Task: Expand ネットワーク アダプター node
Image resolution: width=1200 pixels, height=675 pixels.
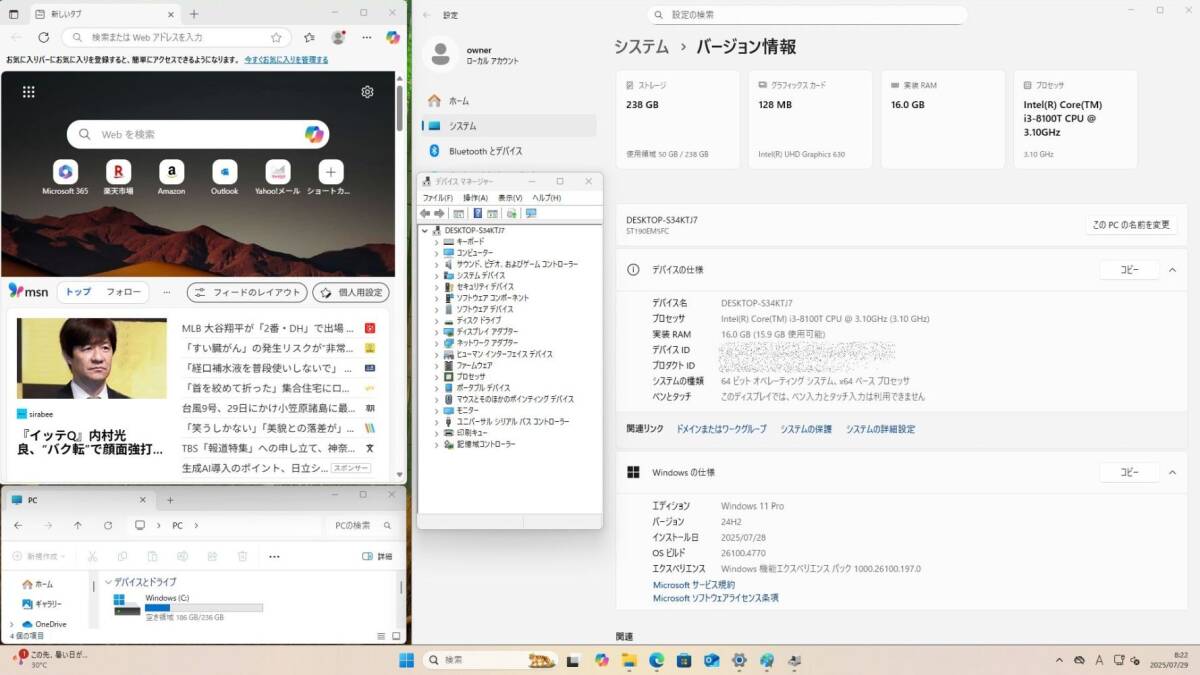Action: [436, 343]
